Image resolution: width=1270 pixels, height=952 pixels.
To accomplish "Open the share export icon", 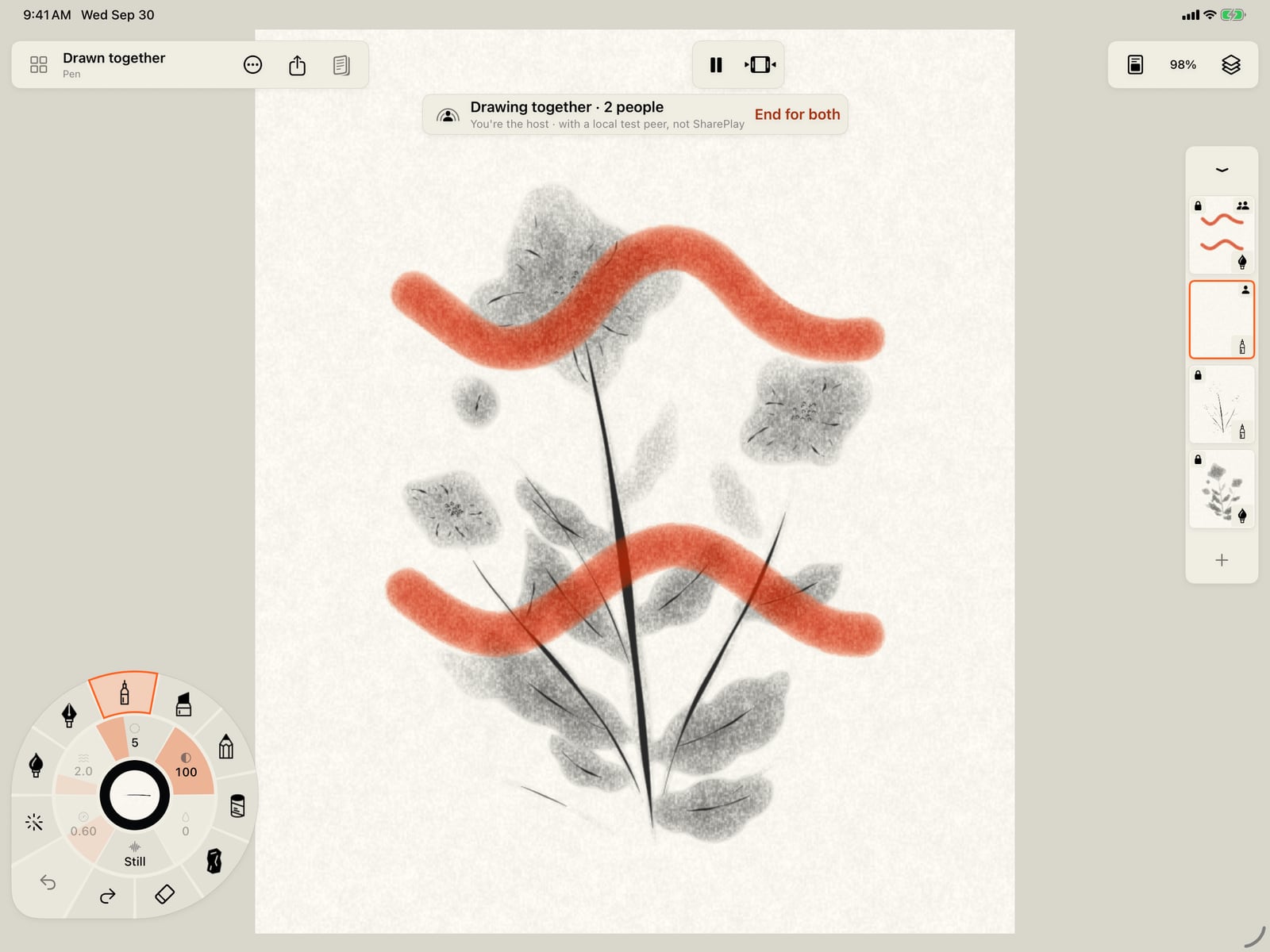I will pos(297,64).
